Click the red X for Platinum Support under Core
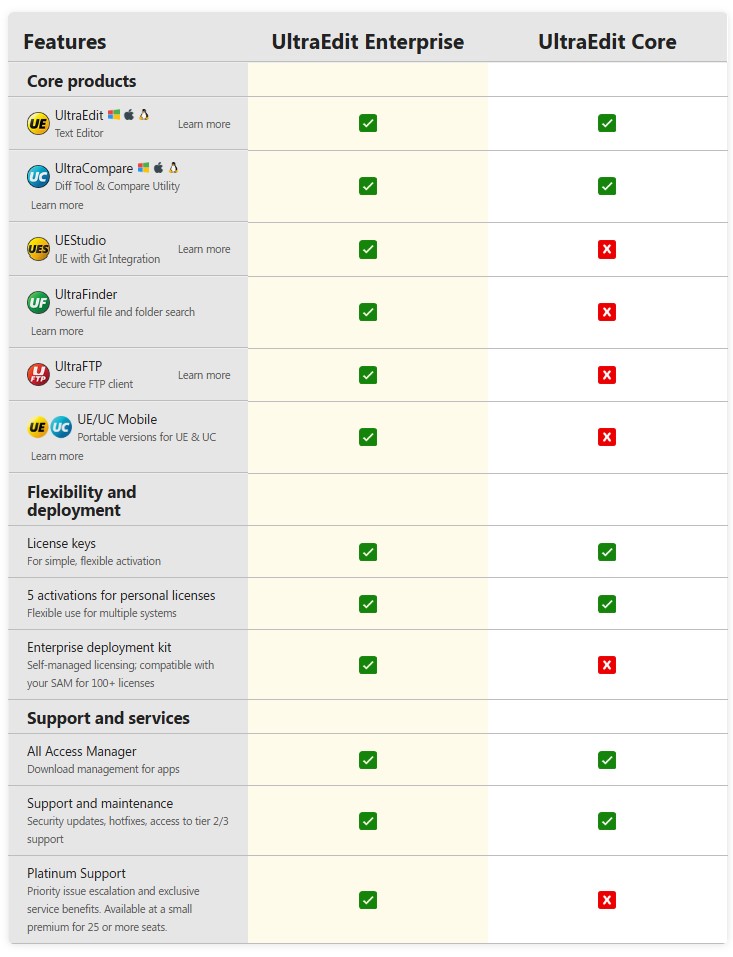733x957 pixels. tap(607, 900)
